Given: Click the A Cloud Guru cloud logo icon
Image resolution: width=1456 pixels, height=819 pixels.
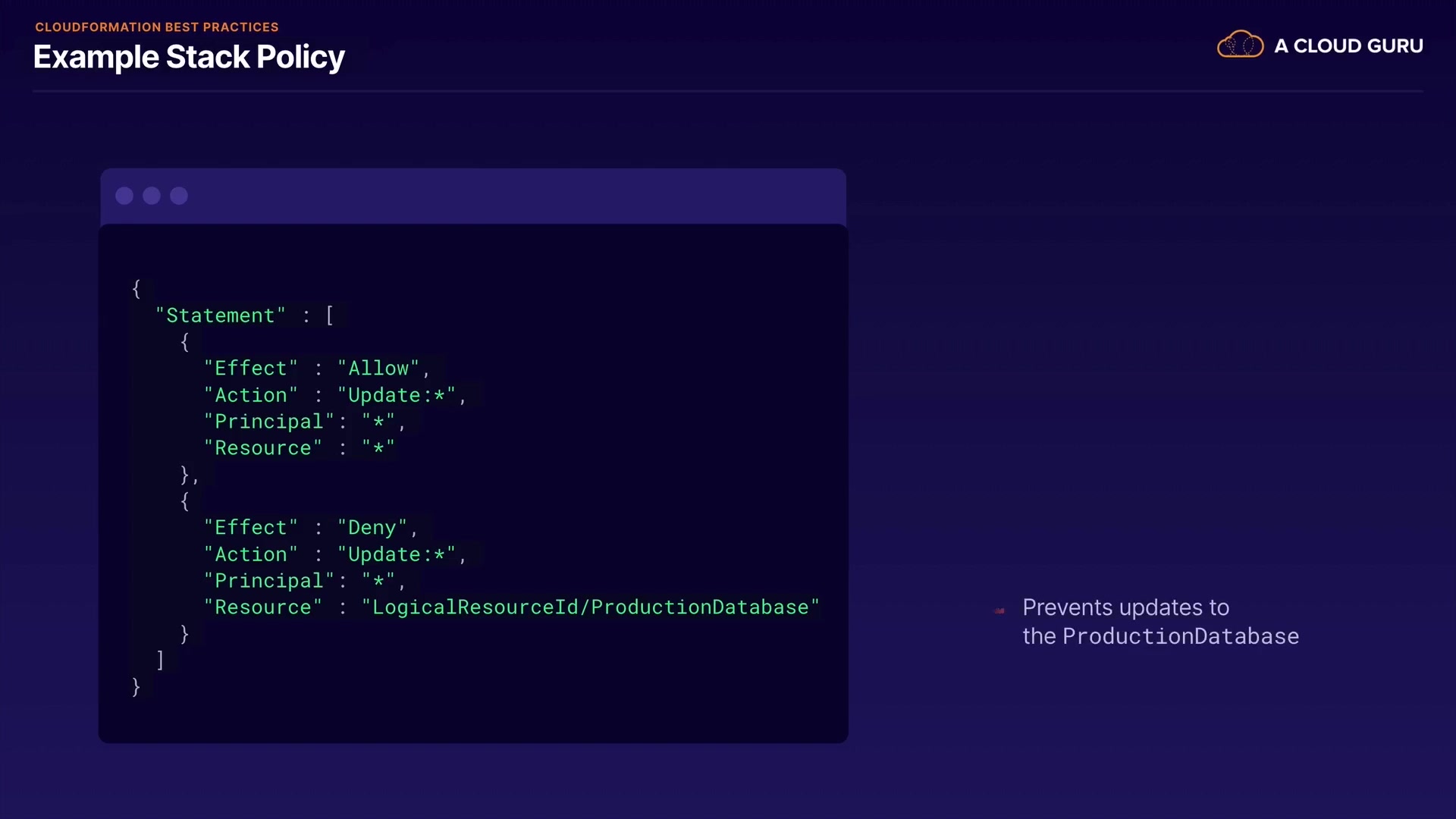Looking at the screenshot, I should tap(1240, 45).
